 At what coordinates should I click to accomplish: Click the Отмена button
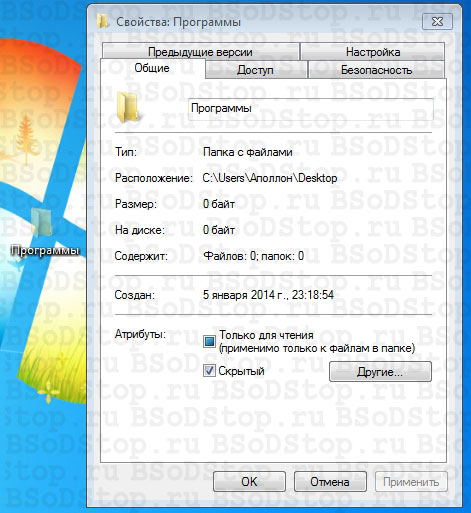tap(330, 482)
